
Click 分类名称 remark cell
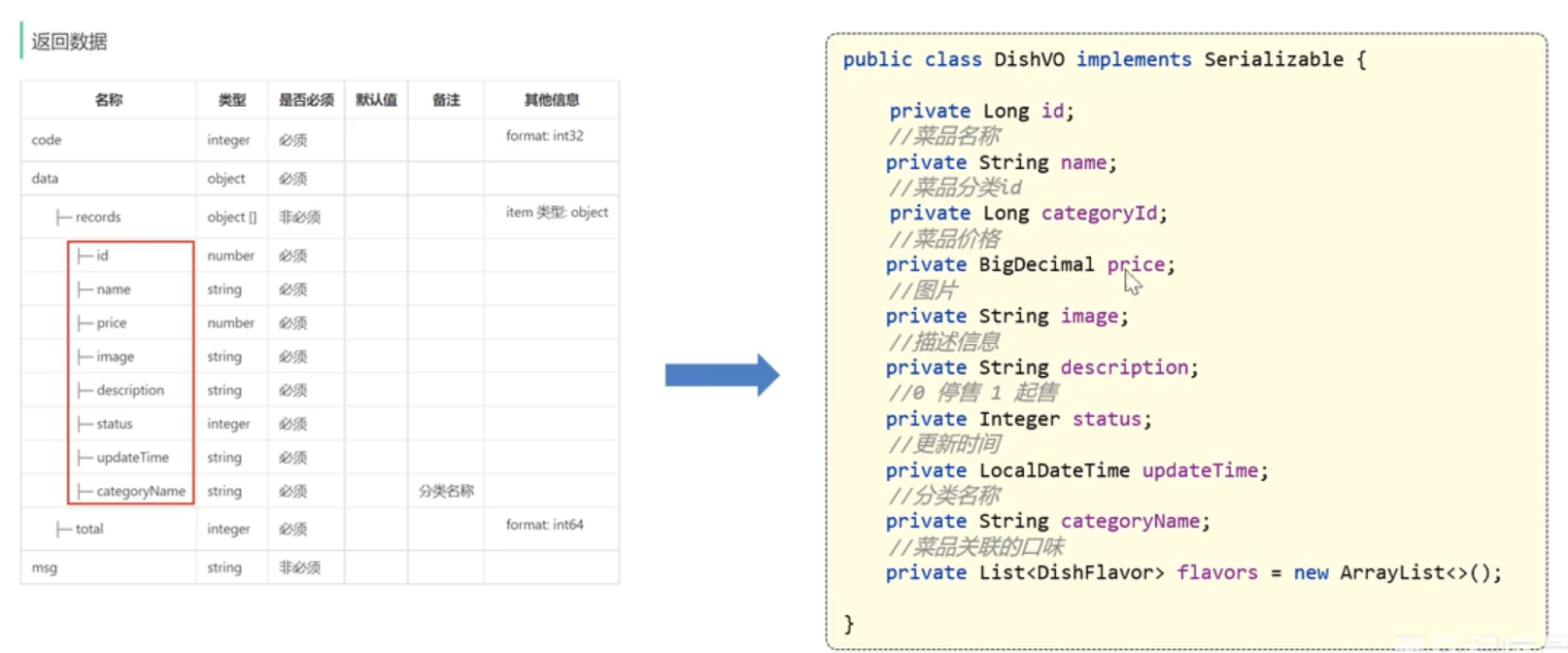[x=446, y=491]
